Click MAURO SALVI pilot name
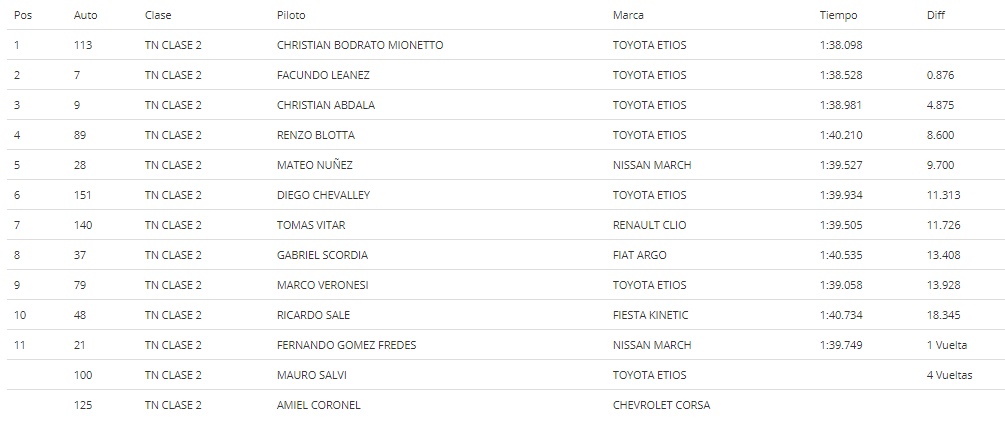The height and width of the screenshot is (428, 1005). pos(311,375)
